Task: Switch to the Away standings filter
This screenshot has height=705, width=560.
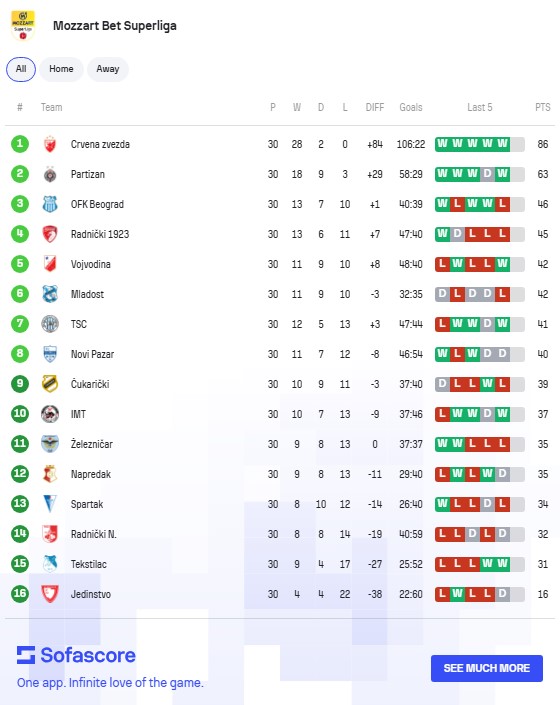Action: pos(108,69)
